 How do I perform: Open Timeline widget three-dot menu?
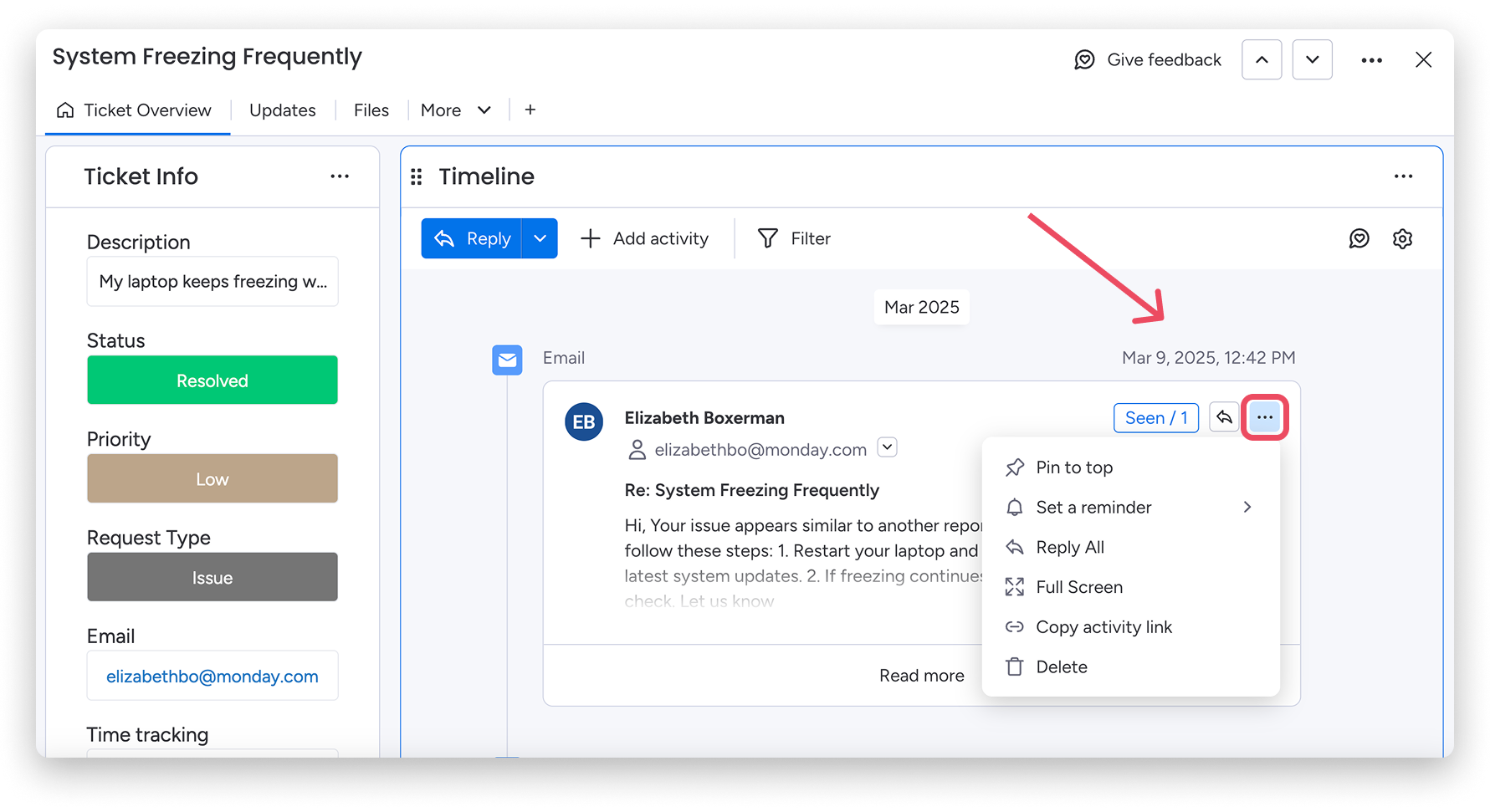(x=1403, y=176)
